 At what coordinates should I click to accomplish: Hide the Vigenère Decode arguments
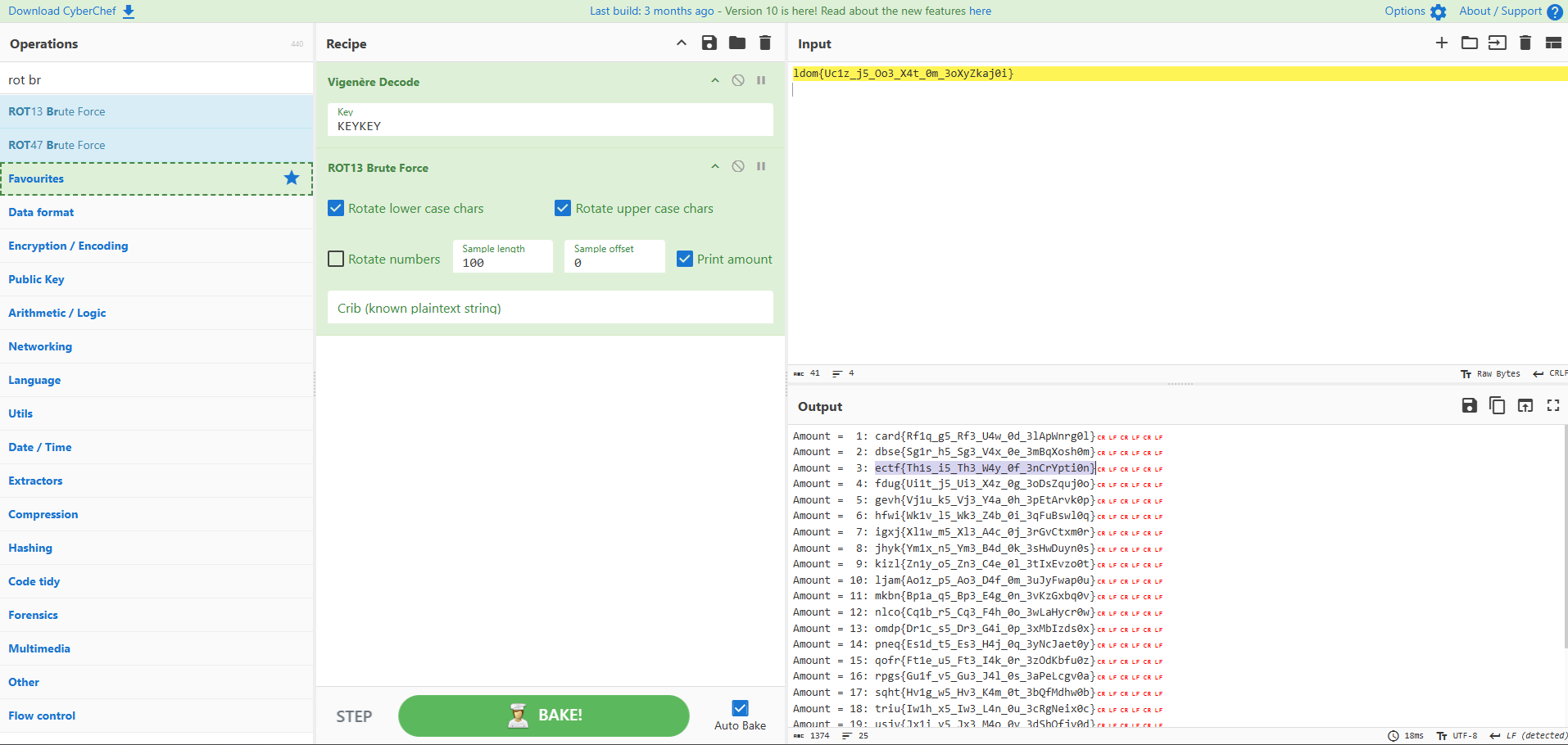[715, 80]
